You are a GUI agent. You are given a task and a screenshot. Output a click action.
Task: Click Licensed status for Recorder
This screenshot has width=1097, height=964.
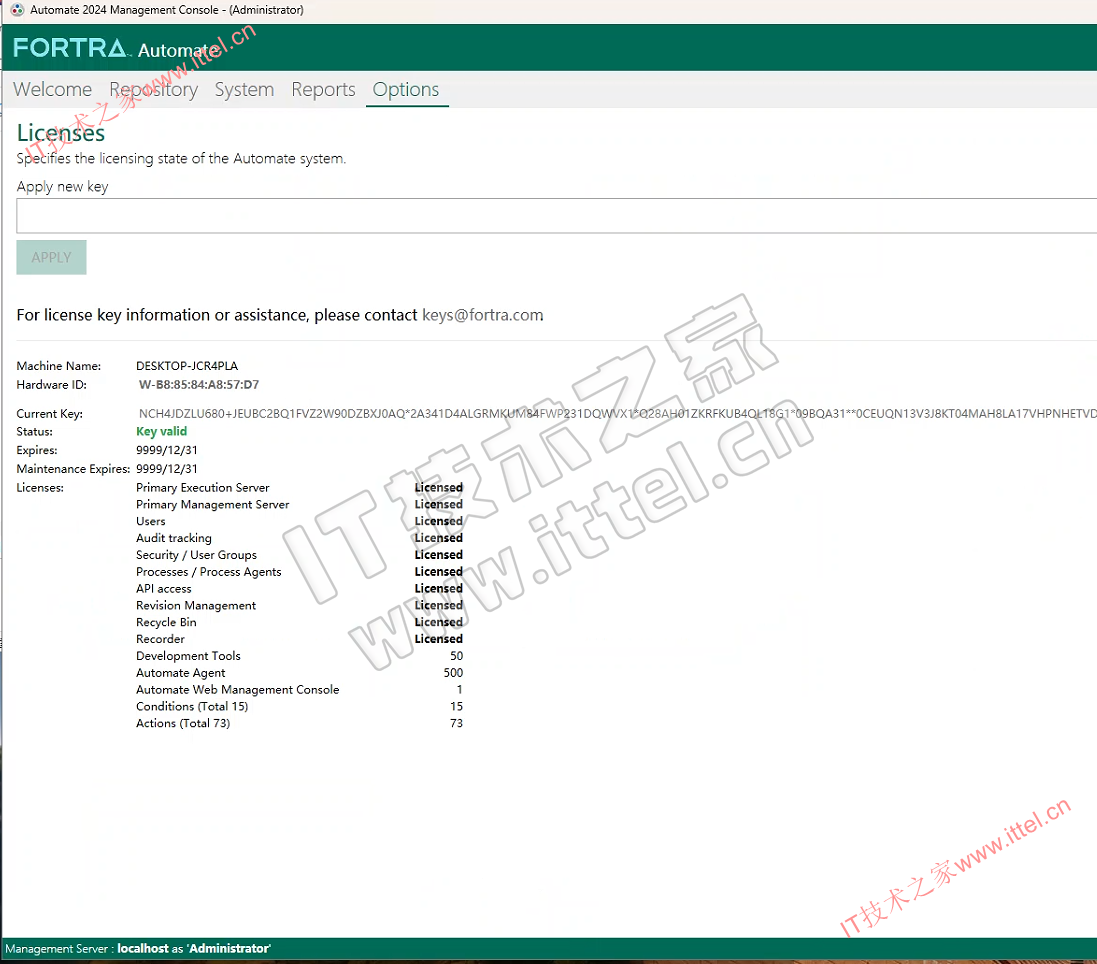439,639
